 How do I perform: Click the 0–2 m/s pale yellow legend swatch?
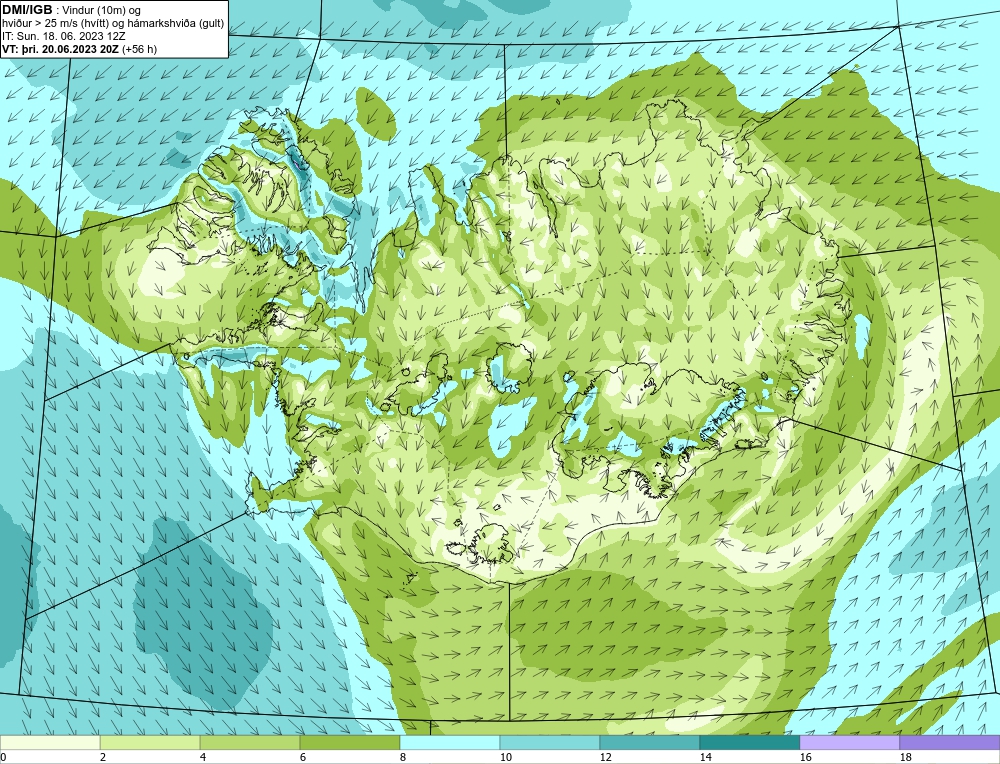(50, 742)
